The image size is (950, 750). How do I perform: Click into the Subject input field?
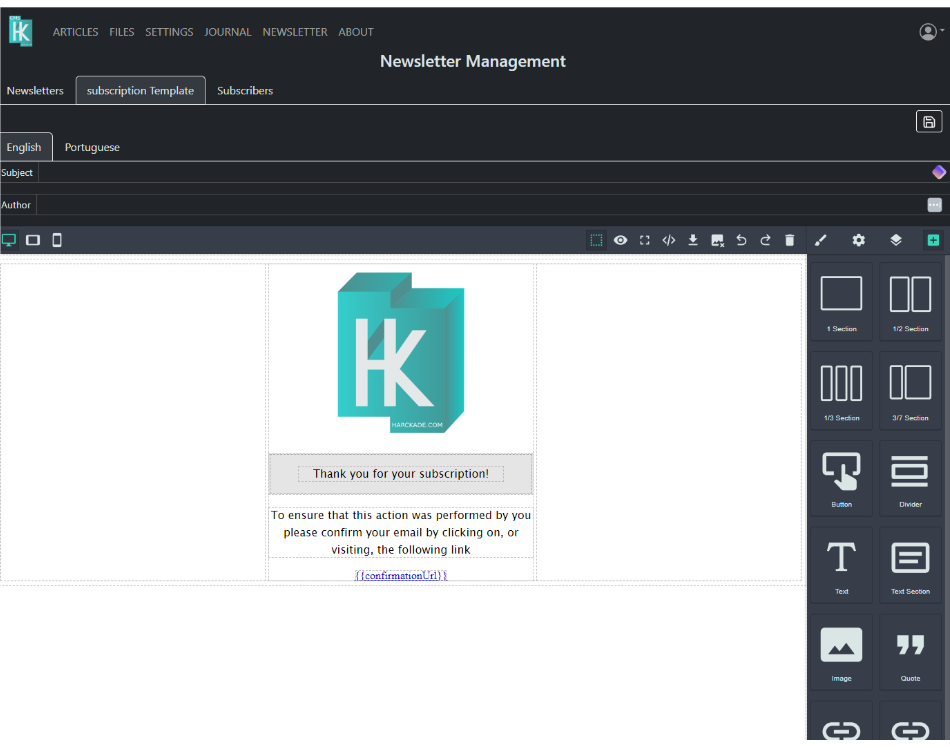494,173
